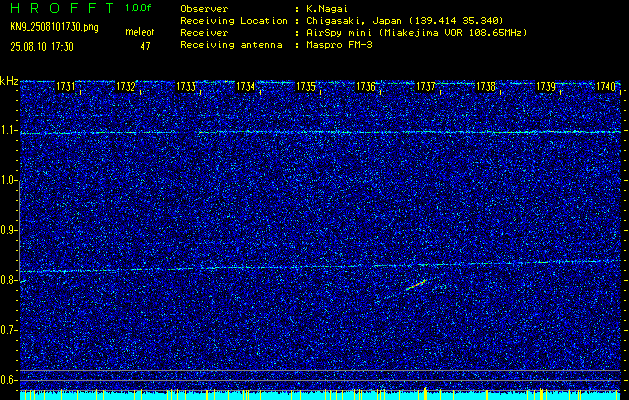
Task: Click the 1737 time marker
Action: (x=426, y=86)
